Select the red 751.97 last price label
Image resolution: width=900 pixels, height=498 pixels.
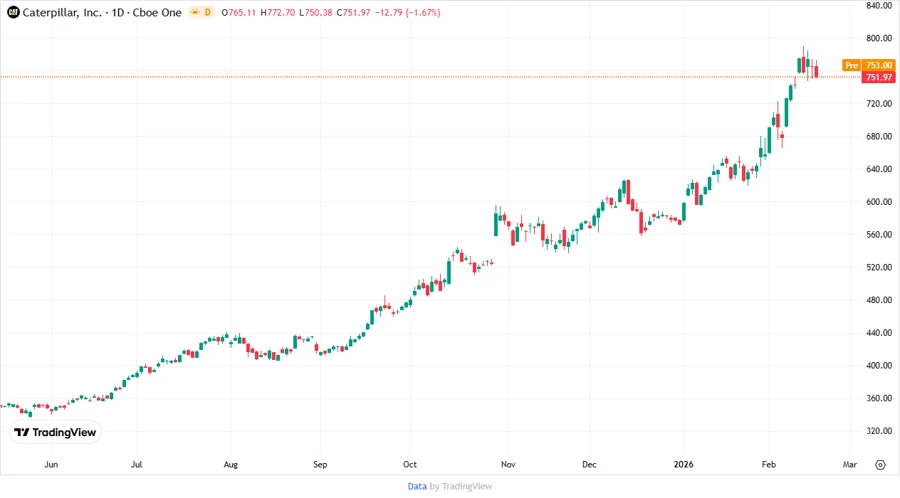coord(879,77)
